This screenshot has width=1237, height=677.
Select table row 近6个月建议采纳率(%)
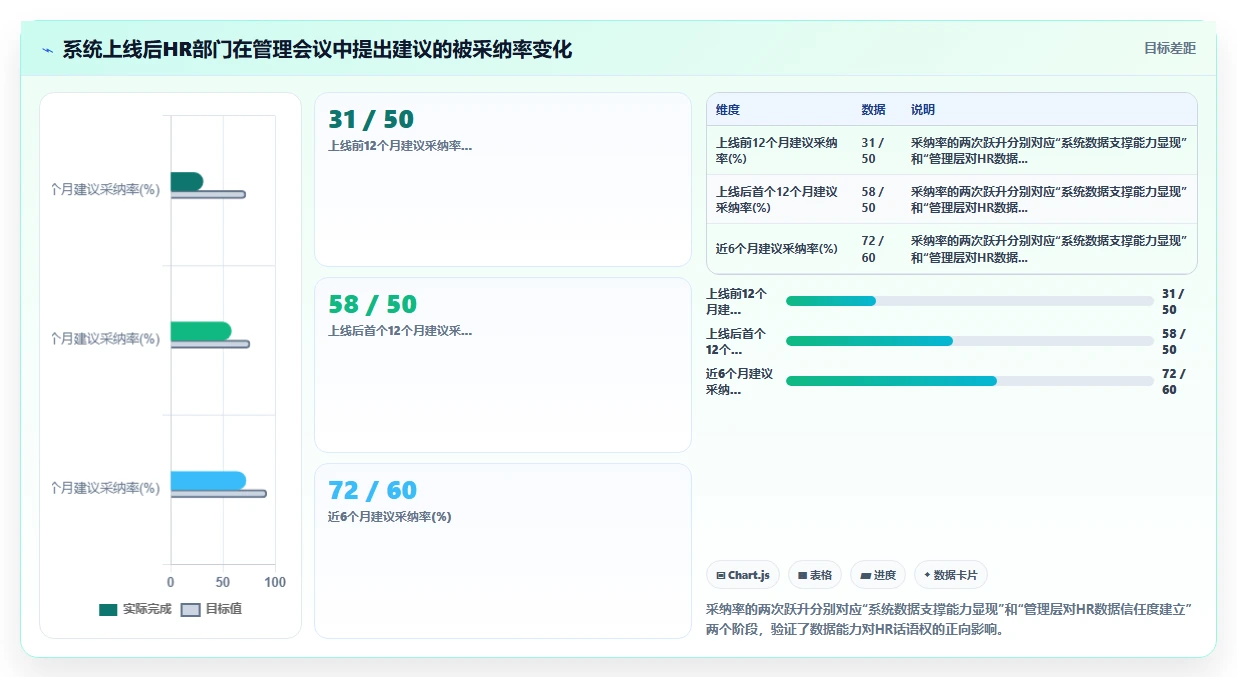951,248
